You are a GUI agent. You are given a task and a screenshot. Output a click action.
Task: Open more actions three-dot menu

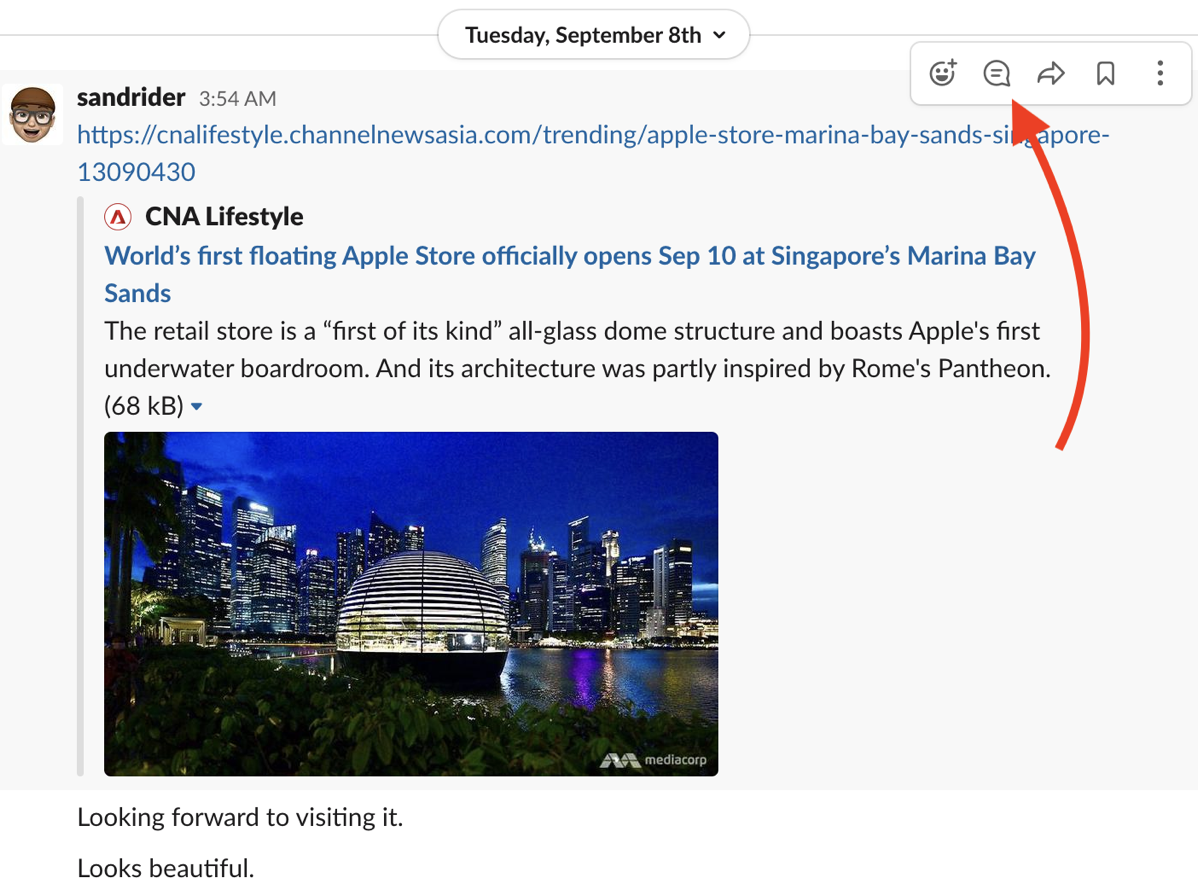(x=1160, y=73)
